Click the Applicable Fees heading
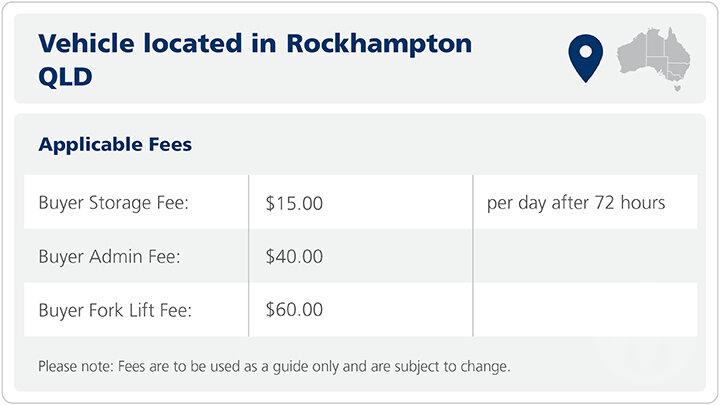The width and height of the screenshot is (720, 405). 115,145
